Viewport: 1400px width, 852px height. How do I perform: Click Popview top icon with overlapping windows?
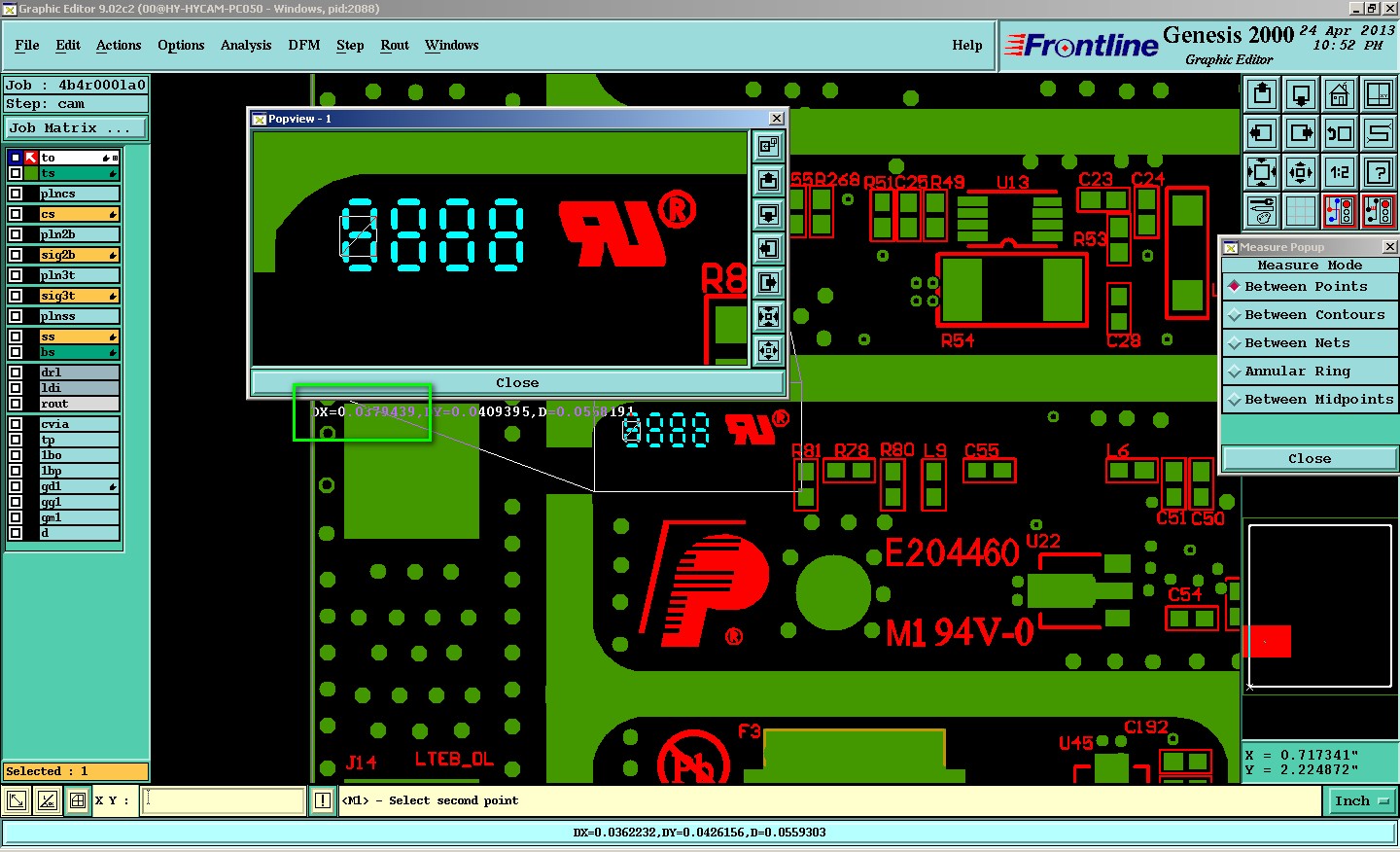pos(768,146)
